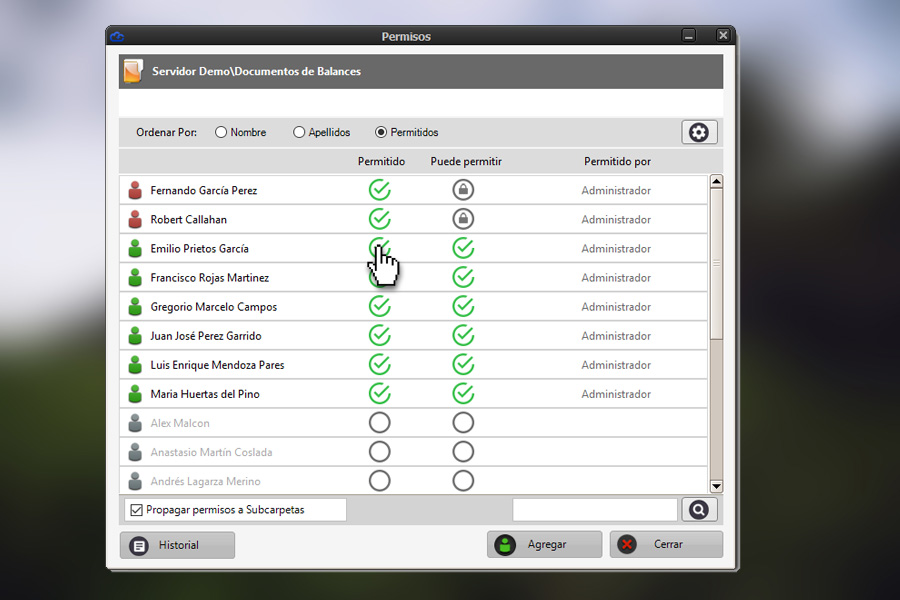Click Emilio Prietos García green user icon
The height and width of the screenshot is (600, 900).
135,249
